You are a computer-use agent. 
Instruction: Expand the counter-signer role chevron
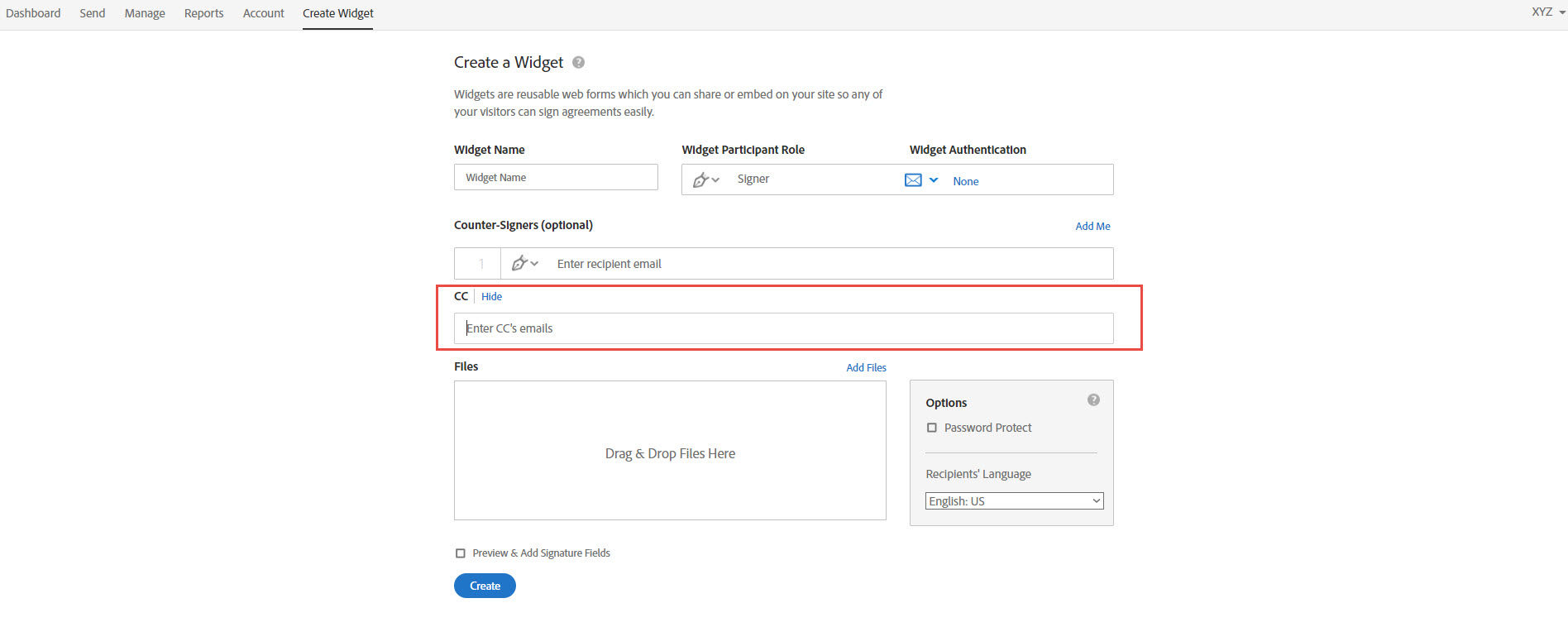534,264
